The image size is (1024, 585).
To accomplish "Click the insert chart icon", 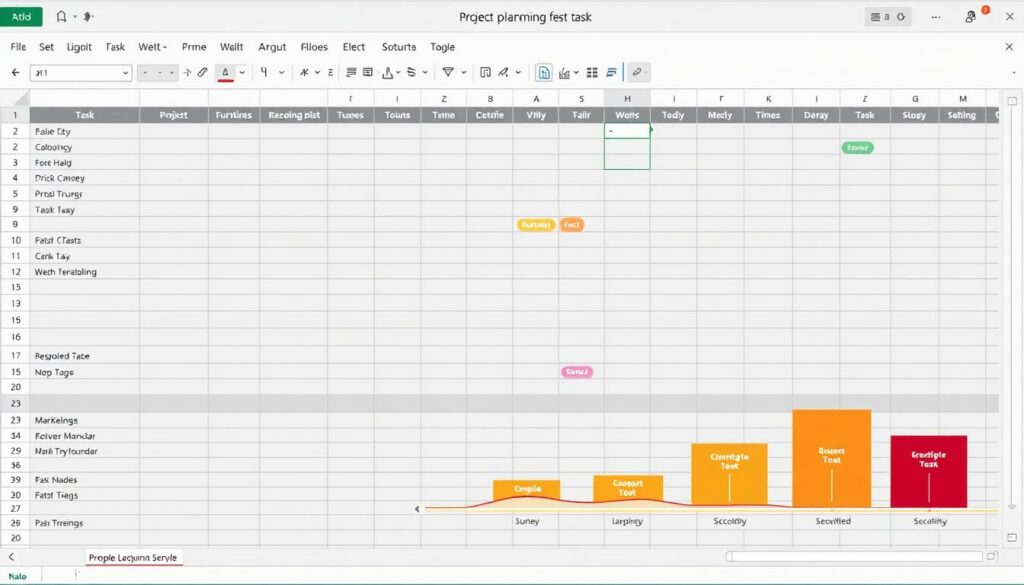I will point(564,72).
